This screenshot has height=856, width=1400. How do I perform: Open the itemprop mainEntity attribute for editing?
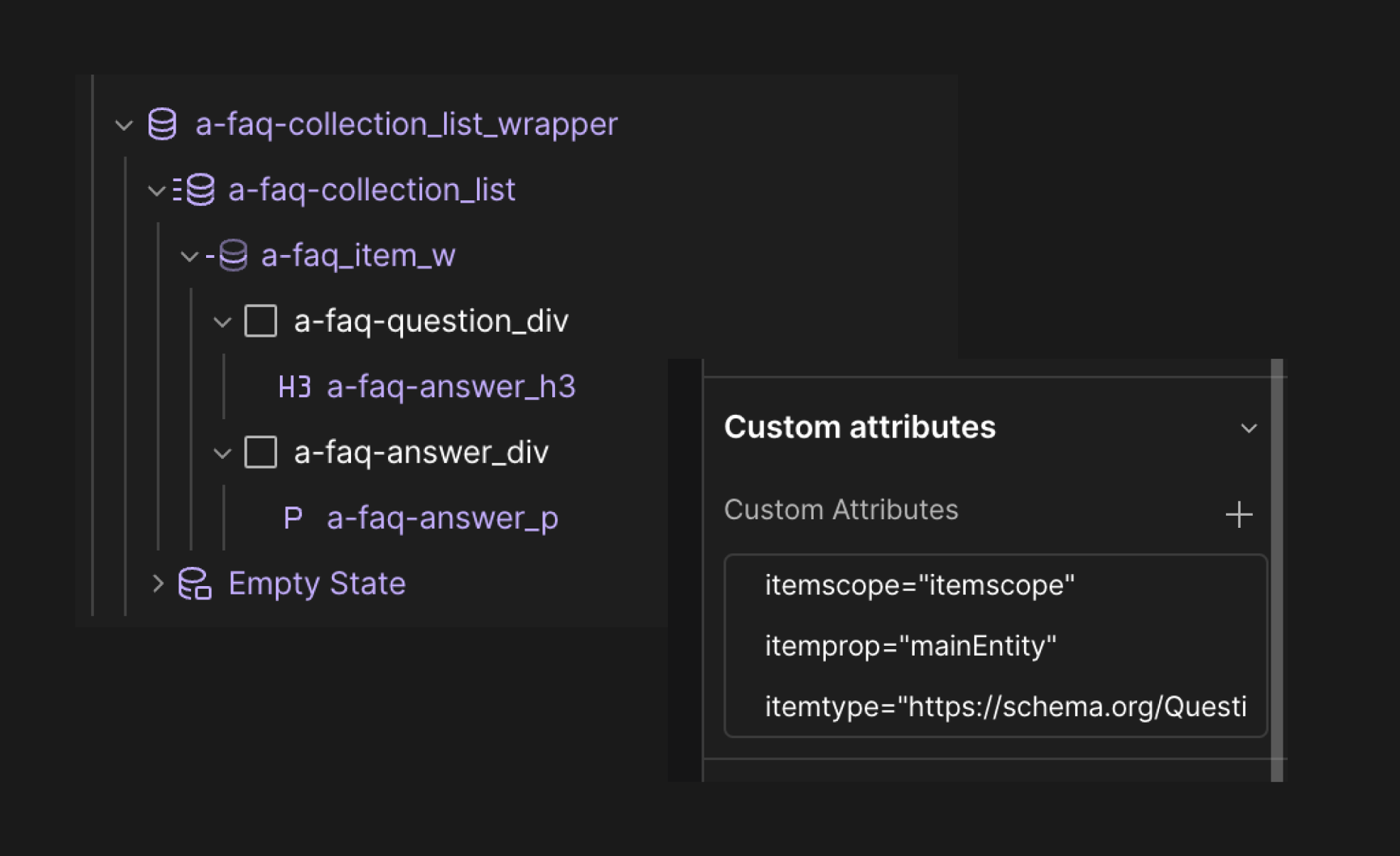[x=912, y=645]
